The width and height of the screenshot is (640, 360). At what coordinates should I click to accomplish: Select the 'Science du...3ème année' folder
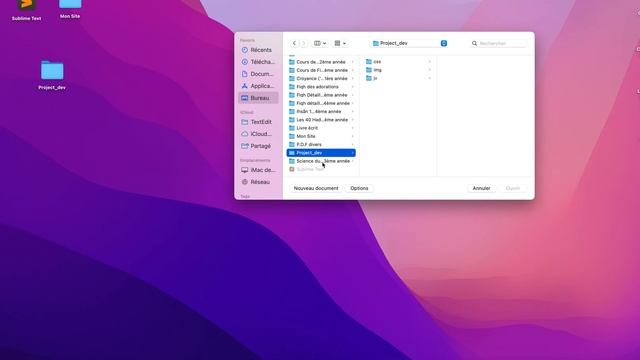[321, 161]
